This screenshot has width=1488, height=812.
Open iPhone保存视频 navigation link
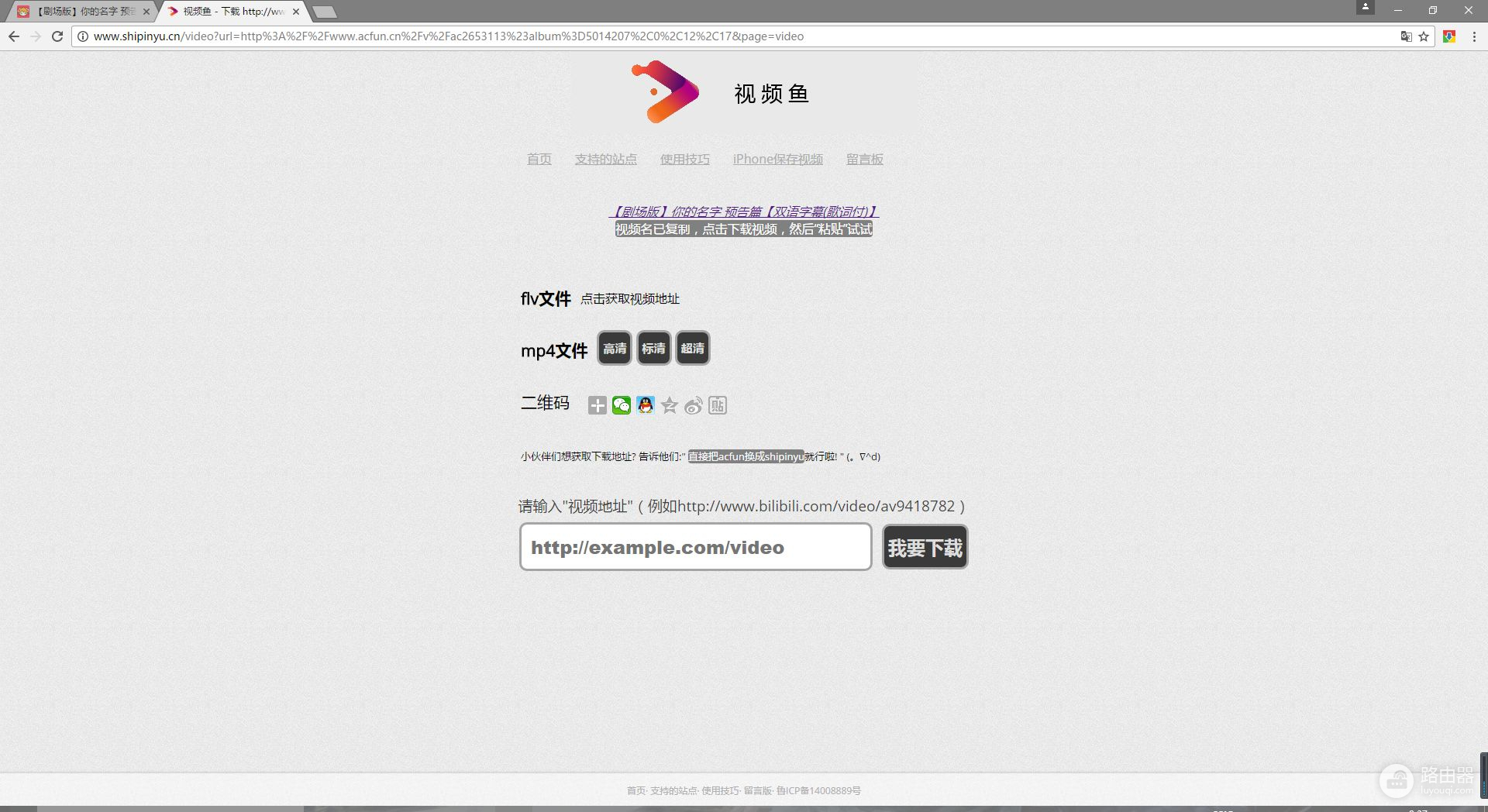click(x=778, y=159)
